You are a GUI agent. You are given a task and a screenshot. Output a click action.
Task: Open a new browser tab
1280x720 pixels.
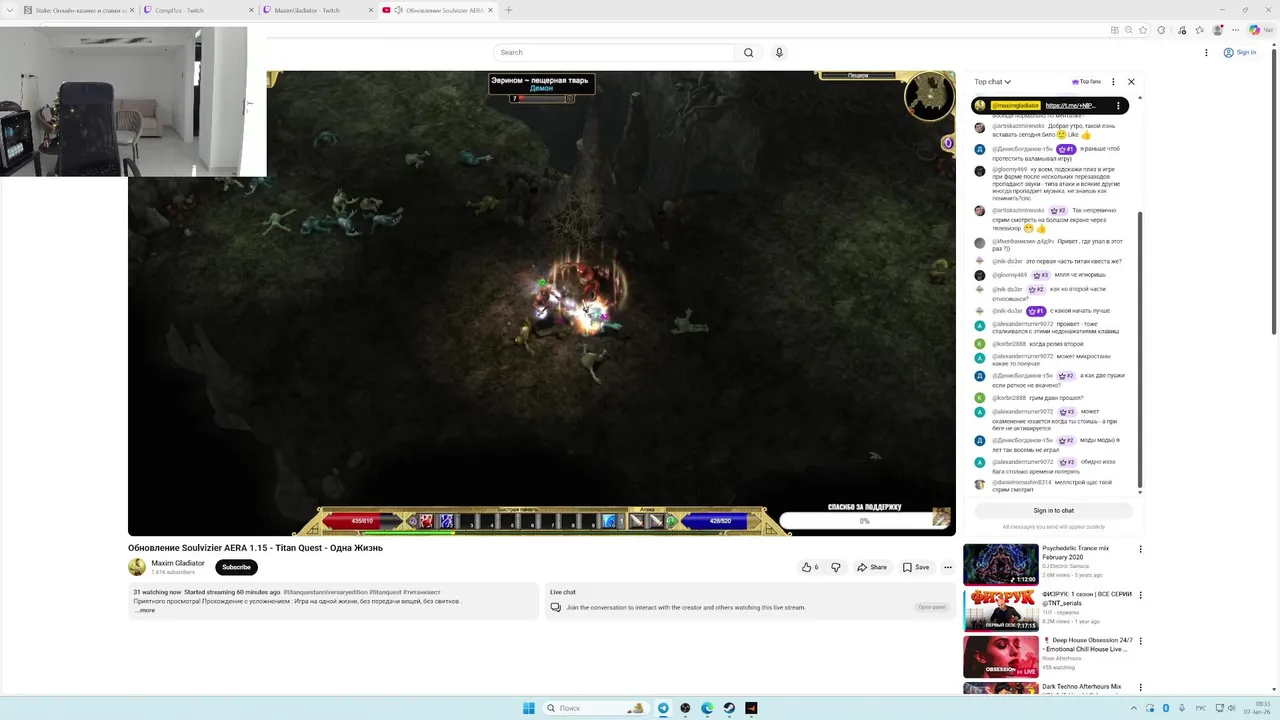tap(508, 10)
